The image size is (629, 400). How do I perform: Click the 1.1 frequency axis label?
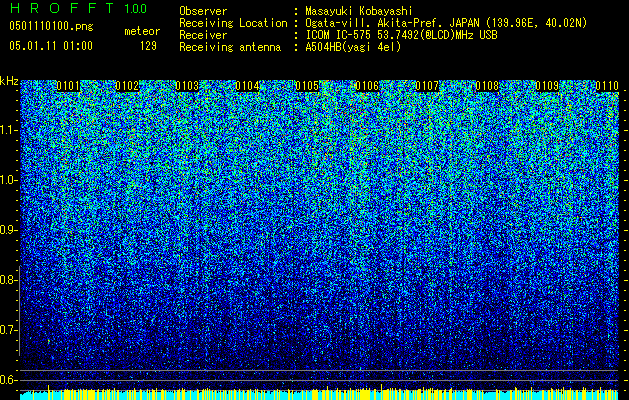coord(9,130)
